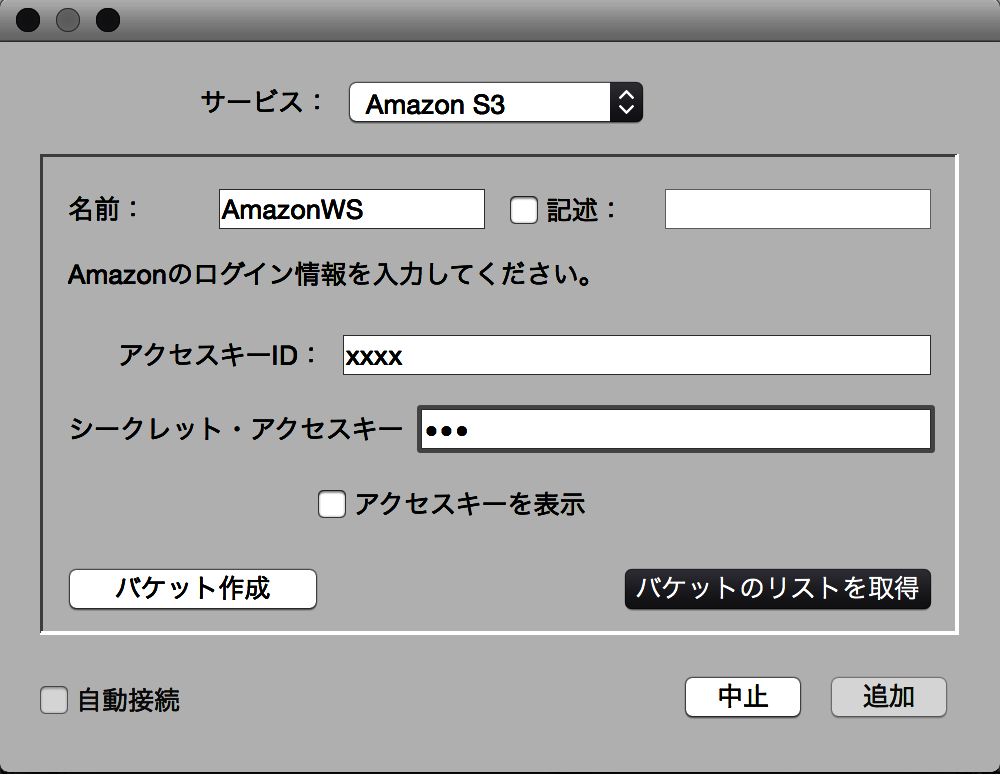Click the アクセスキーID input field
Screen dimensions: 1000x774
click(x=636, y=355)
